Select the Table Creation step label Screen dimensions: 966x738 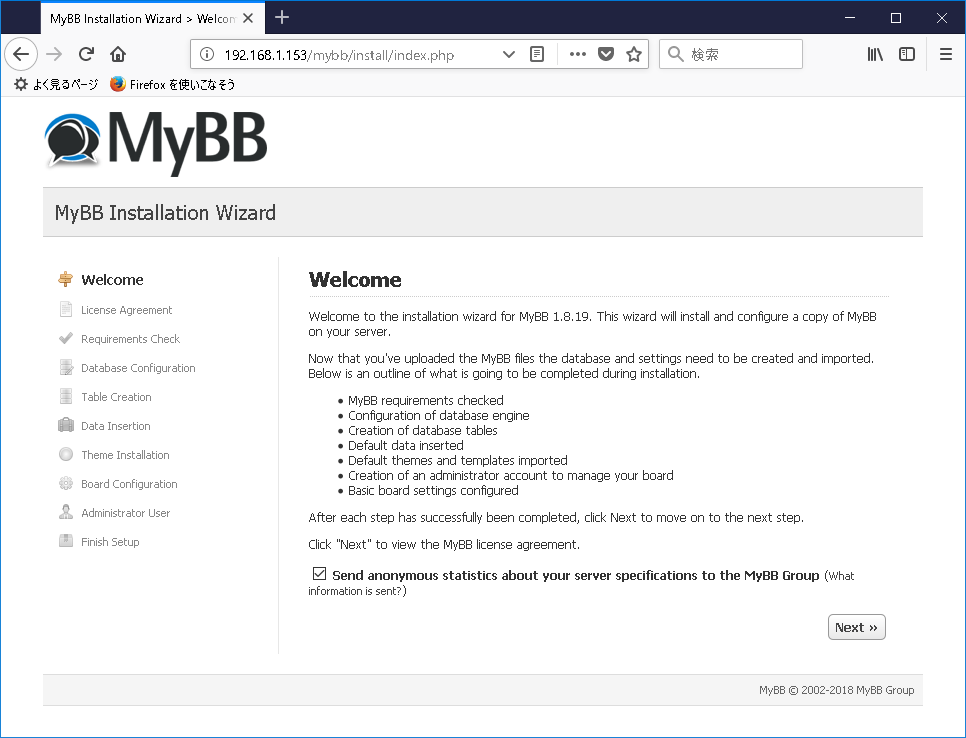(116, 397)
